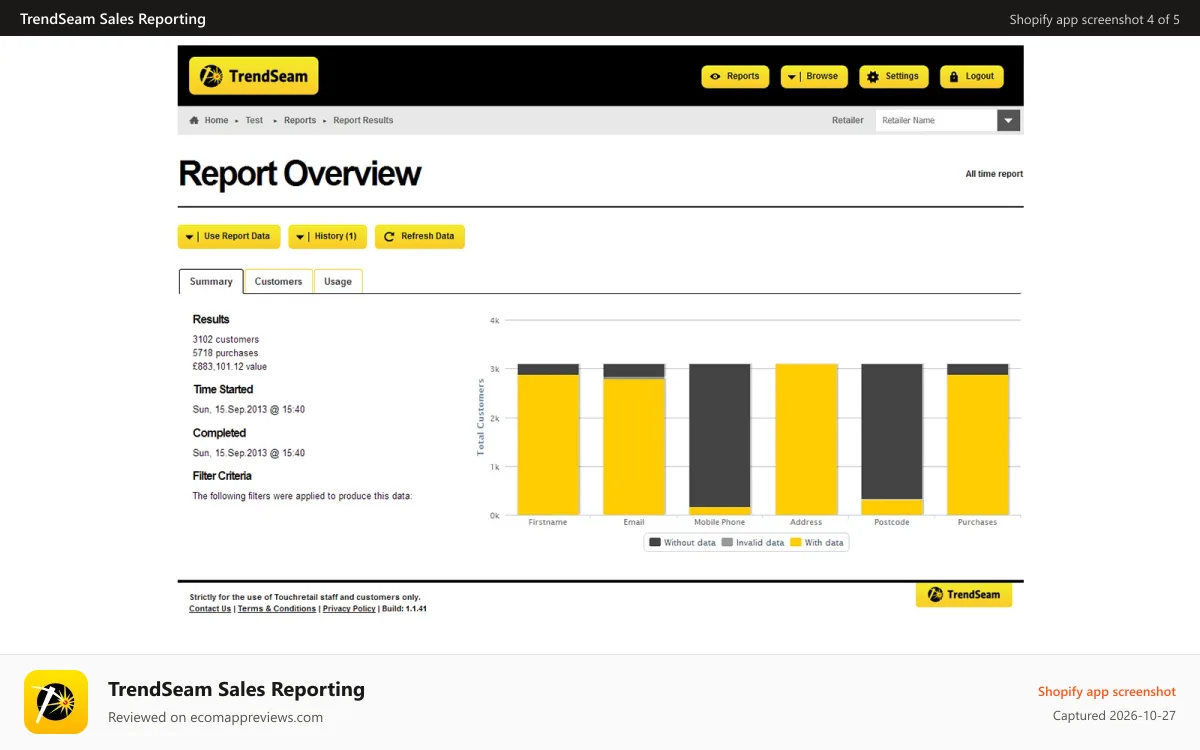Select the '3102 customers' result text
Viewport: 1200px width, 750px height.
pos(226,340)
